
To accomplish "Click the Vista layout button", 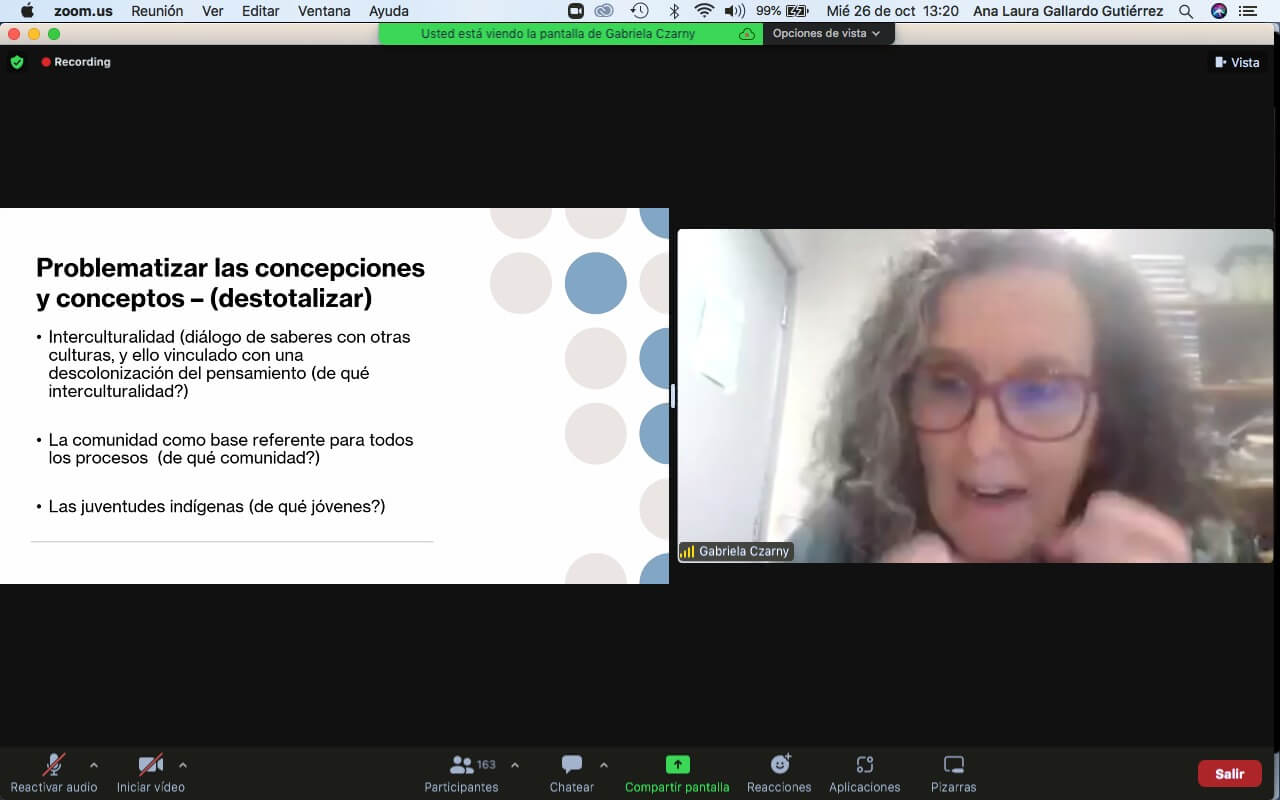I will (1237, 62).
